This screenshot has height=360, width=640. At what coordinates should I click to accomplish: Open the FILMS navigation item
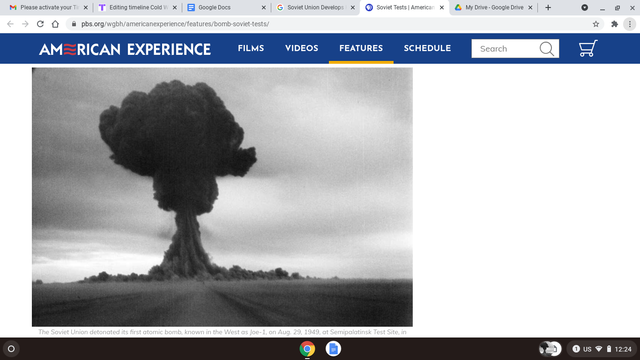[251, 48]
